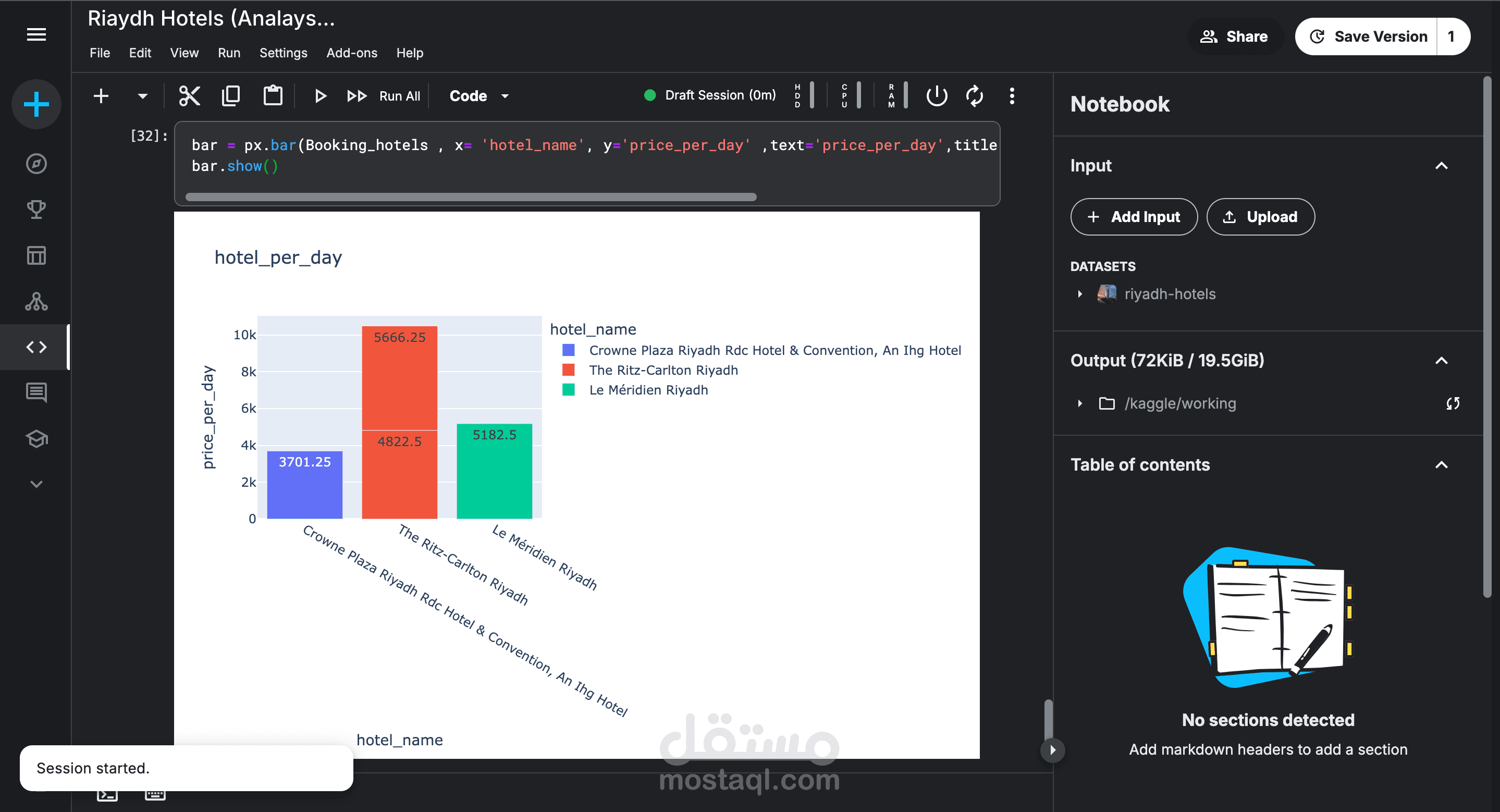1500x812 pixels.
Task: Open Discussions icon in sidebar
Action: 36,392
